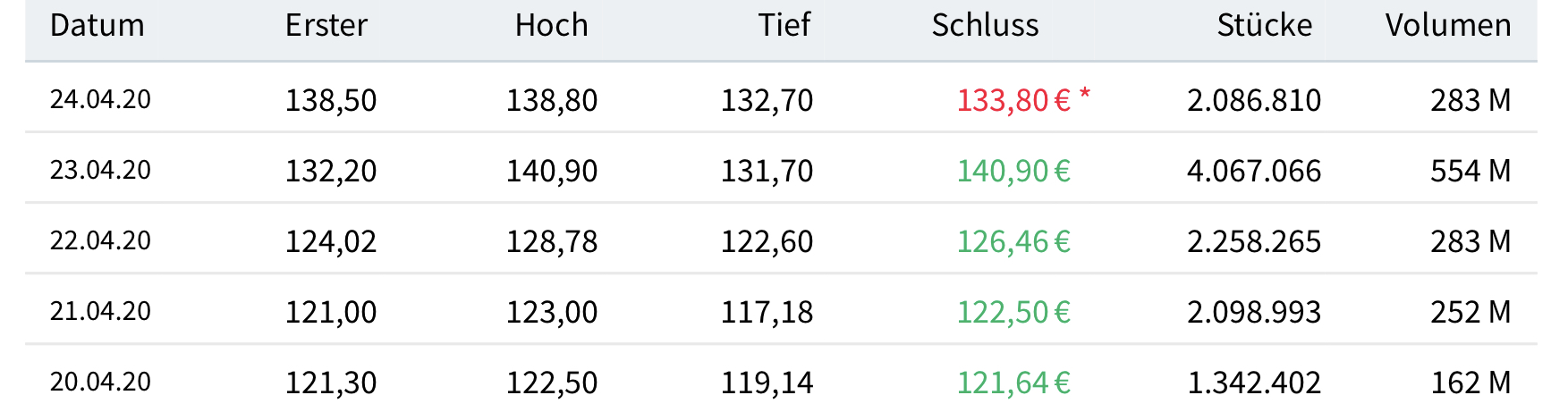The image size is (1568, 412).
Task: Select the 4.067.066 Stücke value
Action: click(x=1253, y=171)
